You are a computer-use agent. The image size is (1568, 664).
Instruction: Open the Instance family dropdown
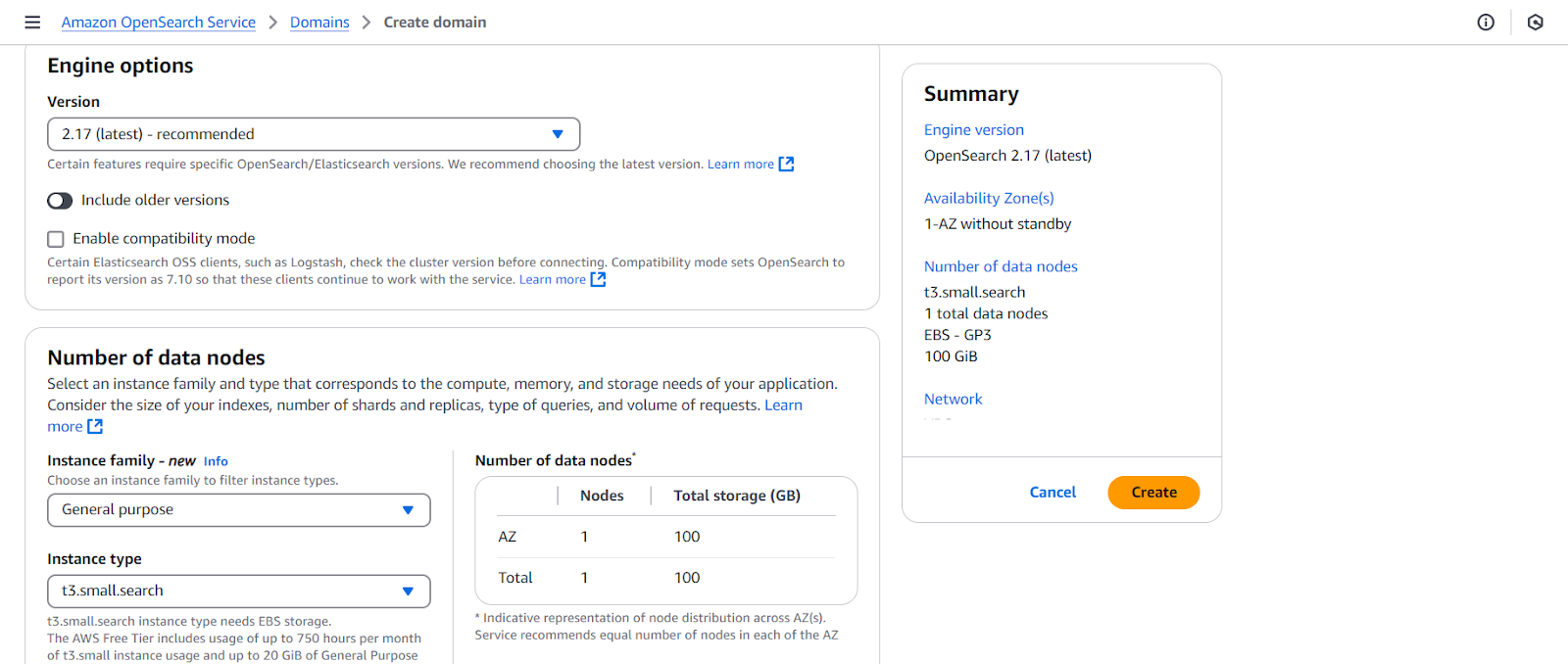239,510
